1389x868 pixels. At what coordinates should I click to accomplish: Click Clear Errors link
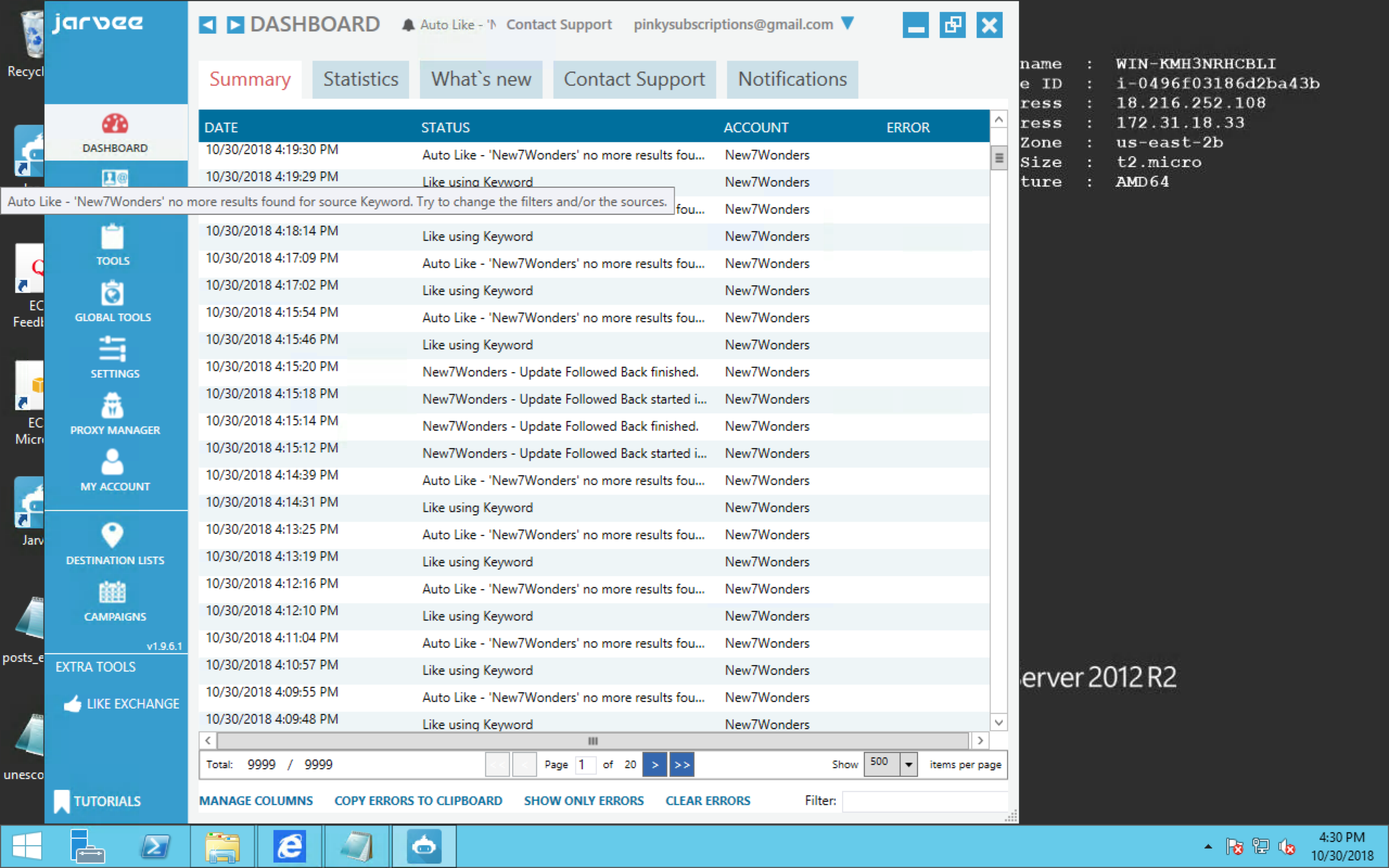[x=708, y=801]
